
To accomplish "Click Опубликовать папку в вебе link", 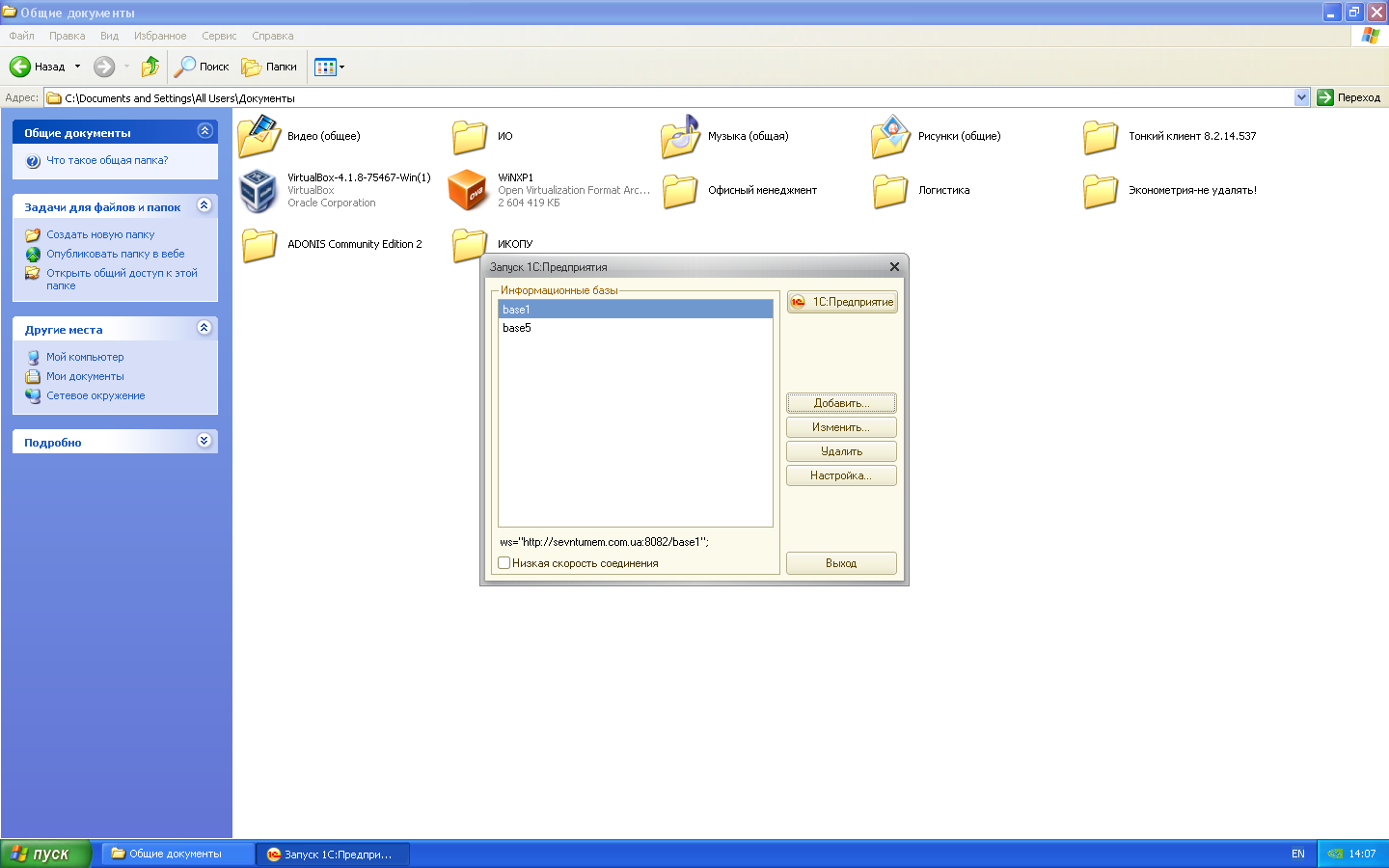I will [x=116, y=254].
